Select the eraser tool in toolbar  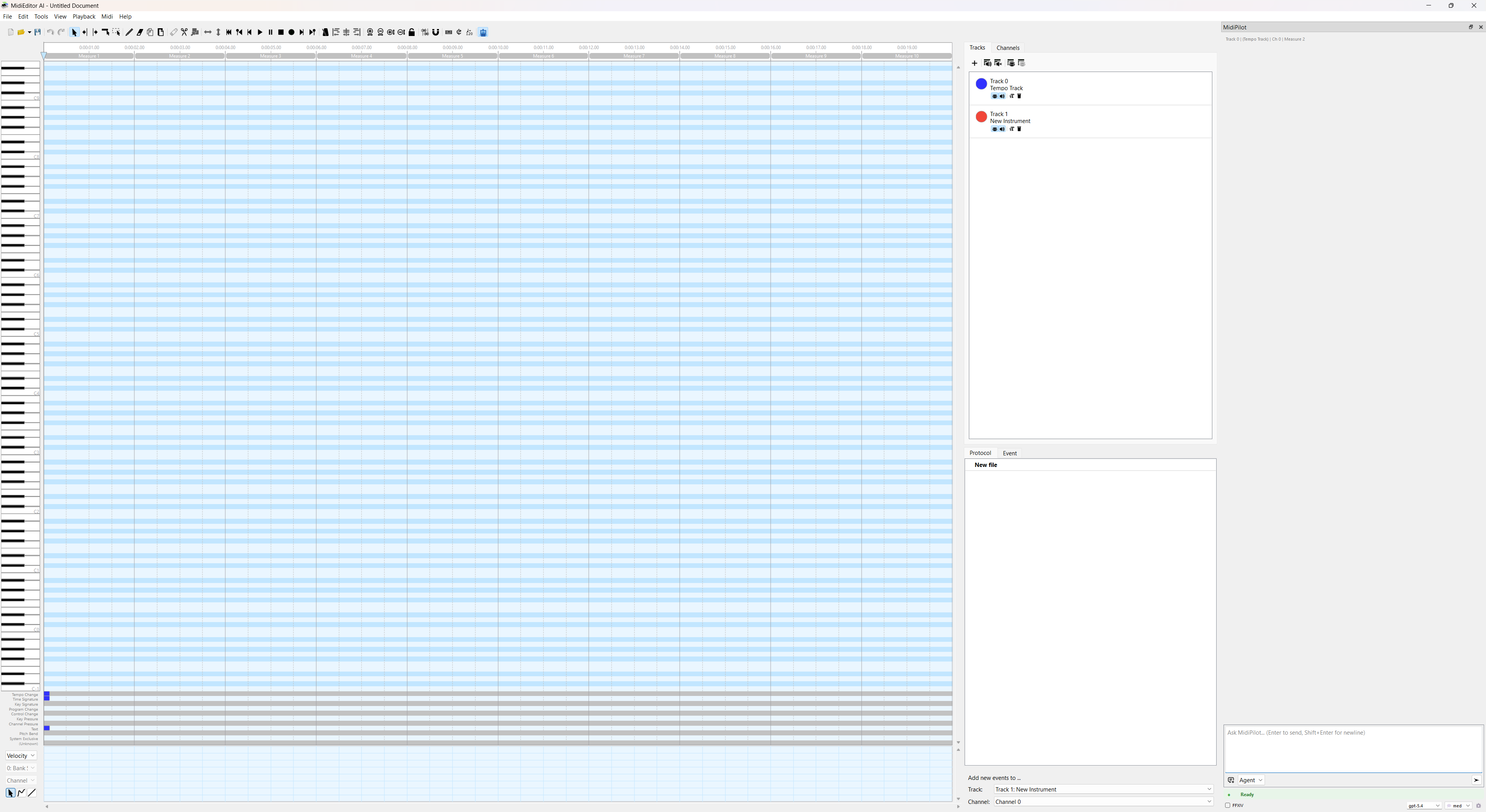click(140, 32)
